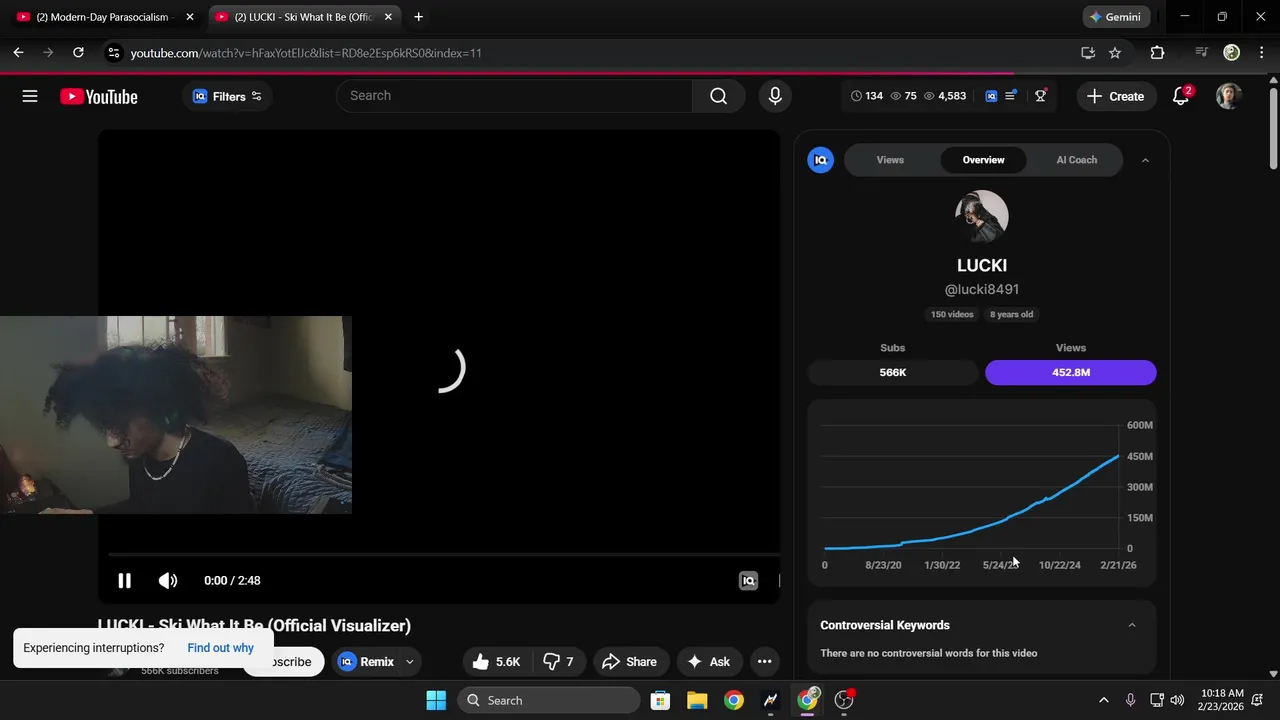Screen dimensions: 1280x720
Task: Open the site info icon in address bar
Action: tap(113, 53)
